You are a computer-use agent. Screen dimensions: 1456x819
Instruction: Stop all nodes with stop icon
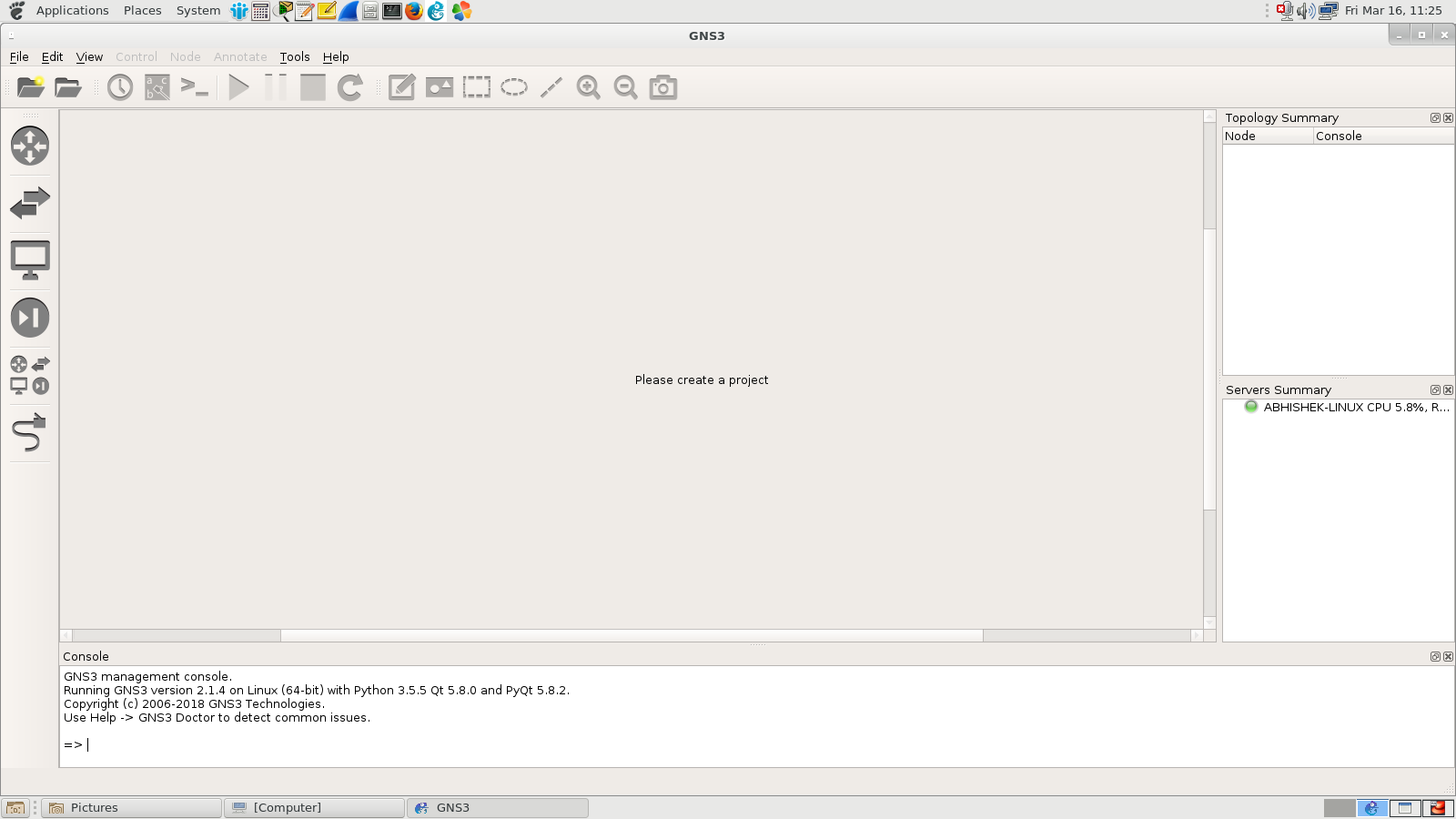tap(313, 87)
